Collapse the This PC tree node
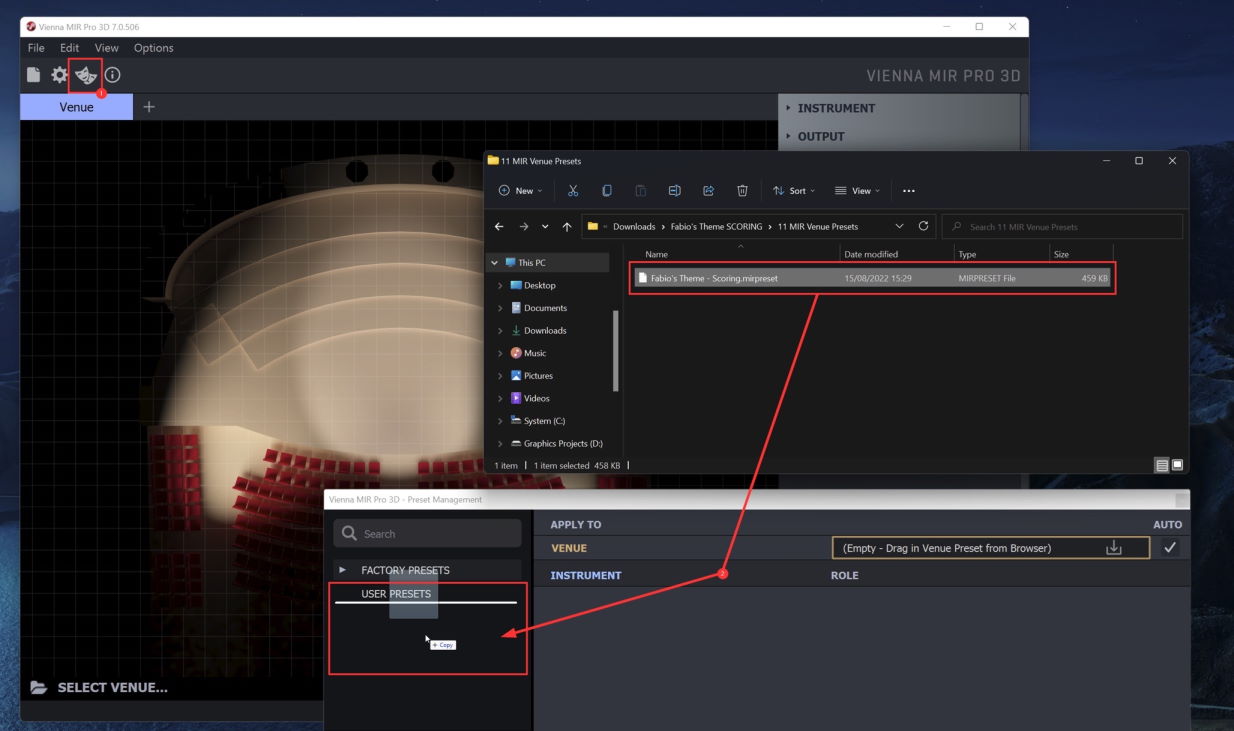The image size is (1234, 731). [x=494, y=263]
